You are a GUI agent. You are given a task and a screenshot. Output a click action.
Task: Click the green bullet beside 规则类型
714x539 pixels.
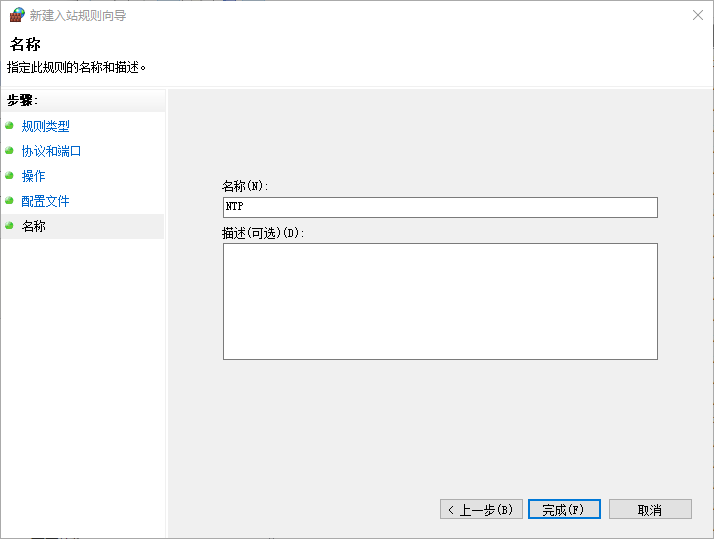coord(9,126)
